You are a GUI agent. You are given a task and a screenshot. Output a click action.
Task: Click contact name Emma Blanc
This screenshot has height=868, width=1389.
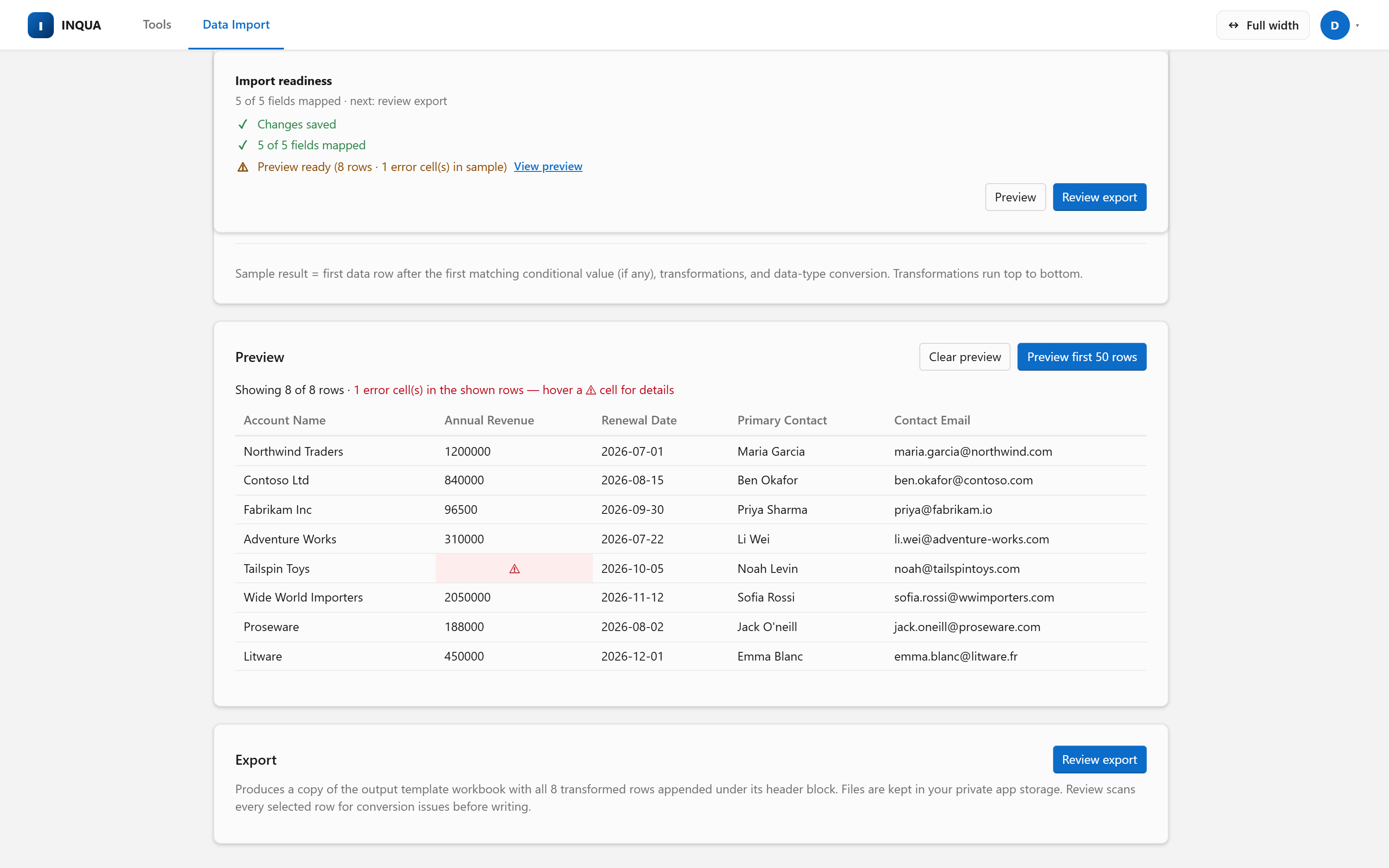(x=770, y=656)
